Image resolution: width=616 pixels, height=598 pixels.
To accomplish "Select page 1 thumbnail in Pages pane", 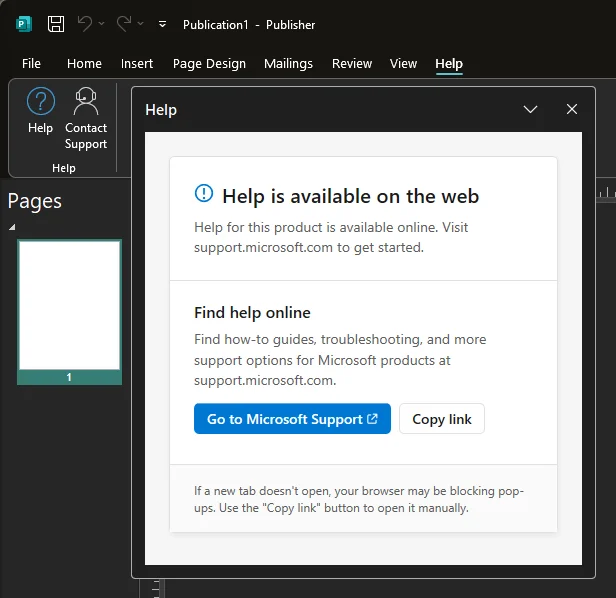I will (x=69, y=312).
